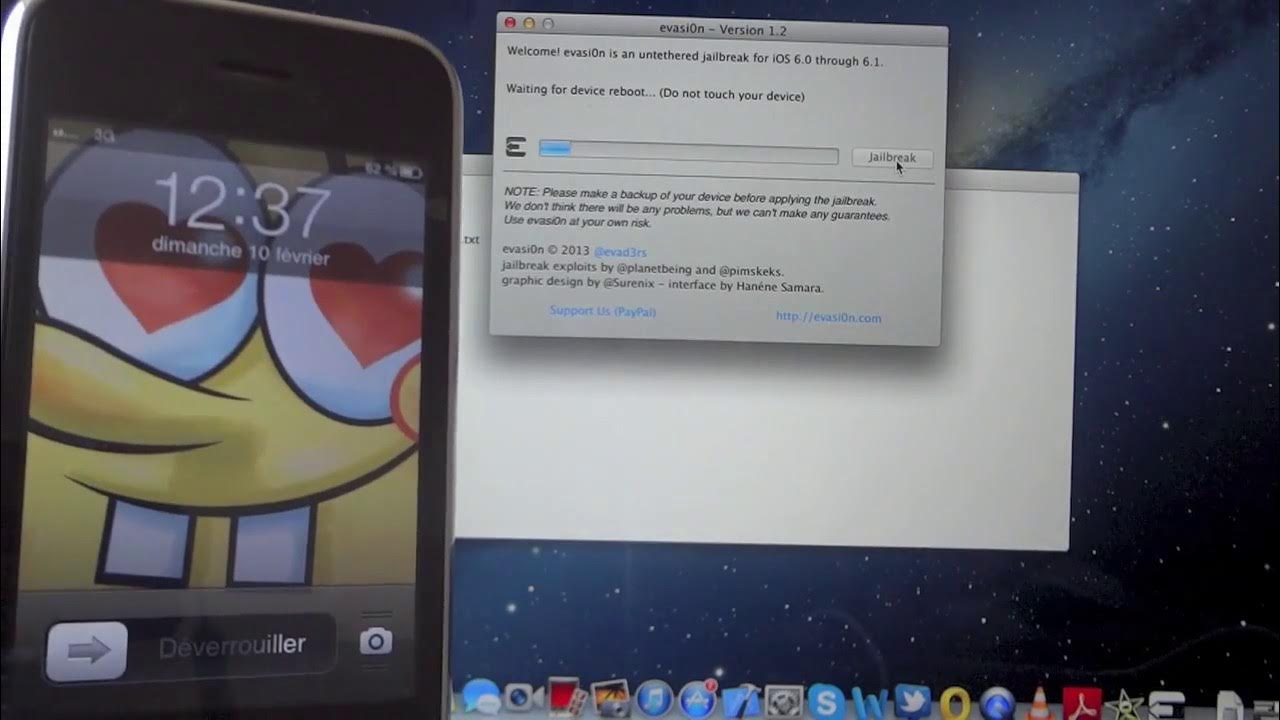The image size is (1280, 720).
Task: Click the Jailbreak button in evasi0n
Action: click(892, 157)
